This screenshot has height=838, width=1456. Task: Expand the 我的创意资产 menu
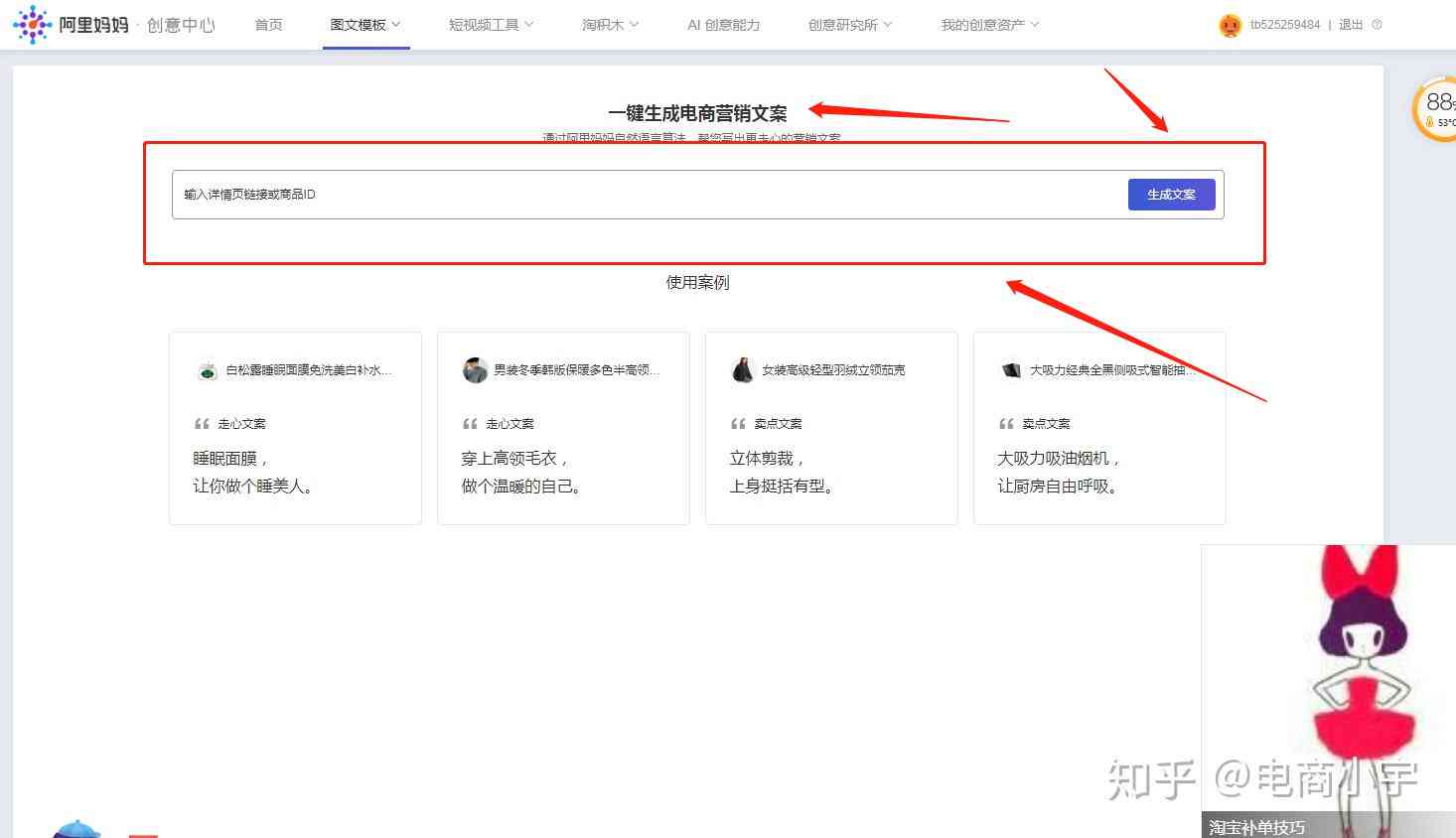(x=989, y=25)
